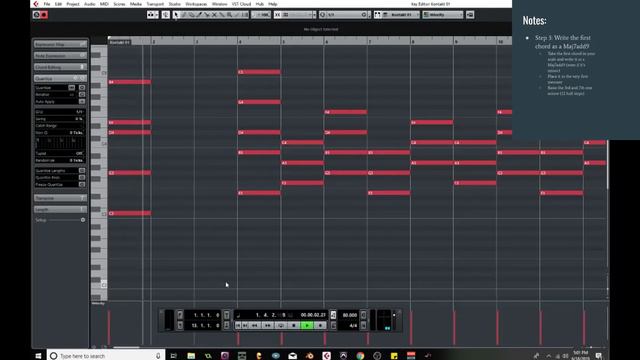
Task: Open the Edit menu
Action: (58, 4)
